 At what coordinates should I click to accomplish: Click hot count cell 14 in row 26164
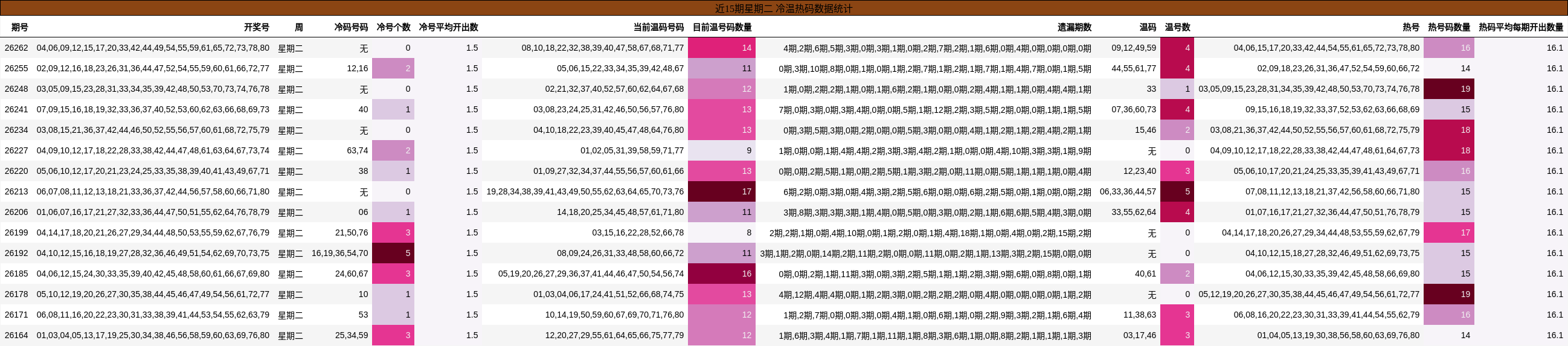coord(1448,335)
